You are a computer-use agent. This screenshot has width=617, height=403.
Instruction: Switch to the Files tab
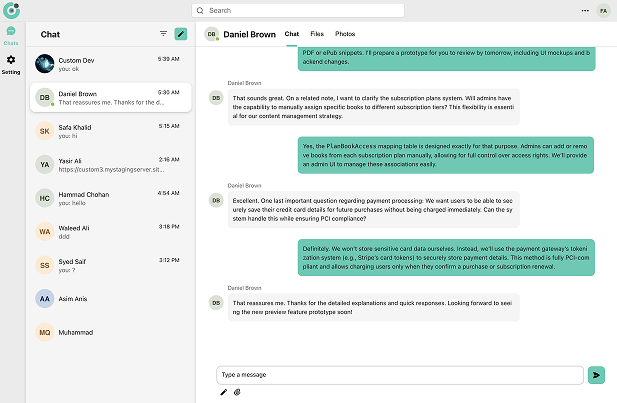coord(318,34)
